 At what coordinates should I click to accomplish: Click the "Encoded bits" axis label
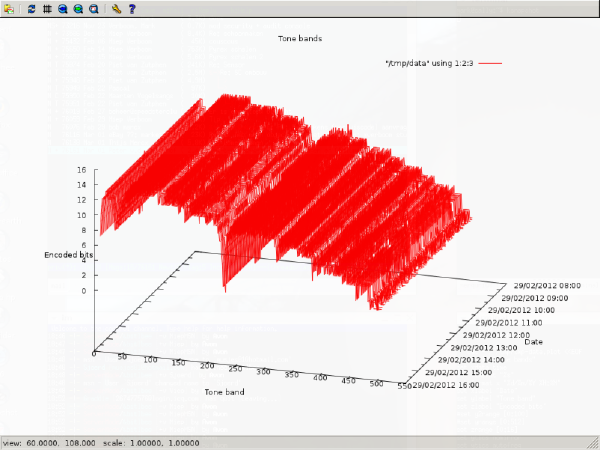68,255
